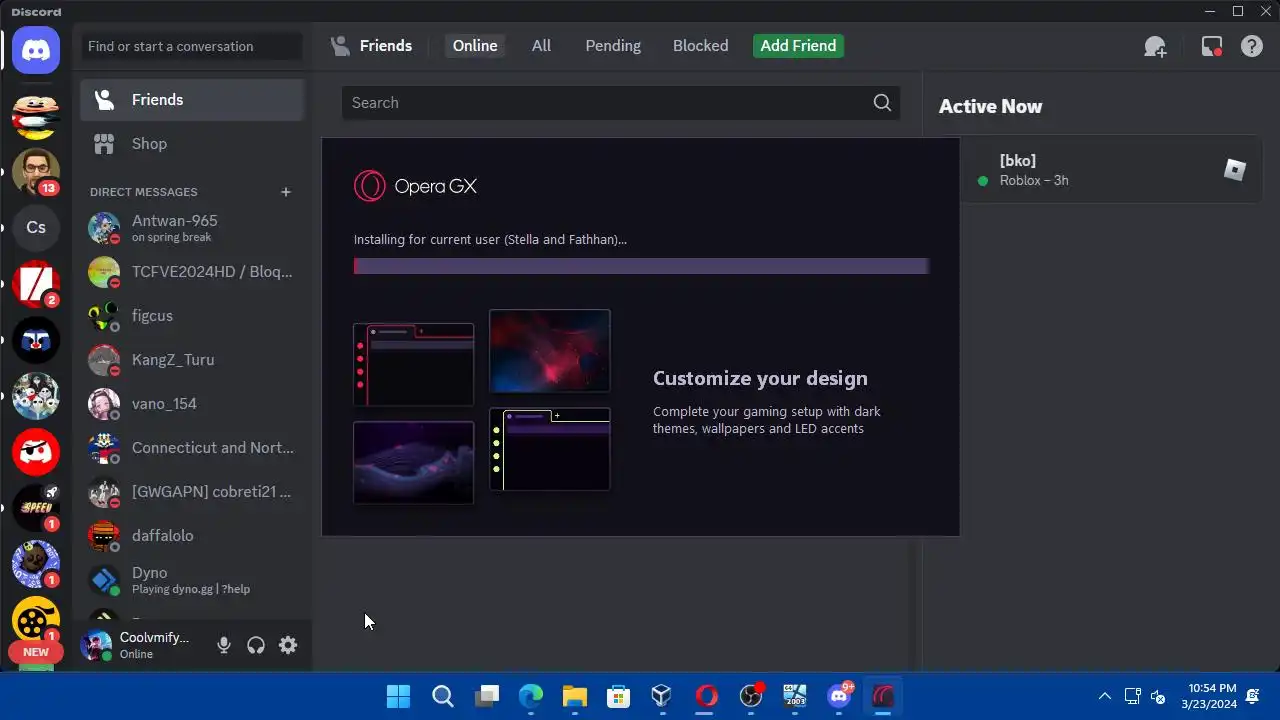Open the server with 13 unread mentions
Image resolution: width=1280 pixels, height=720 pixels.
click(36, 172)
